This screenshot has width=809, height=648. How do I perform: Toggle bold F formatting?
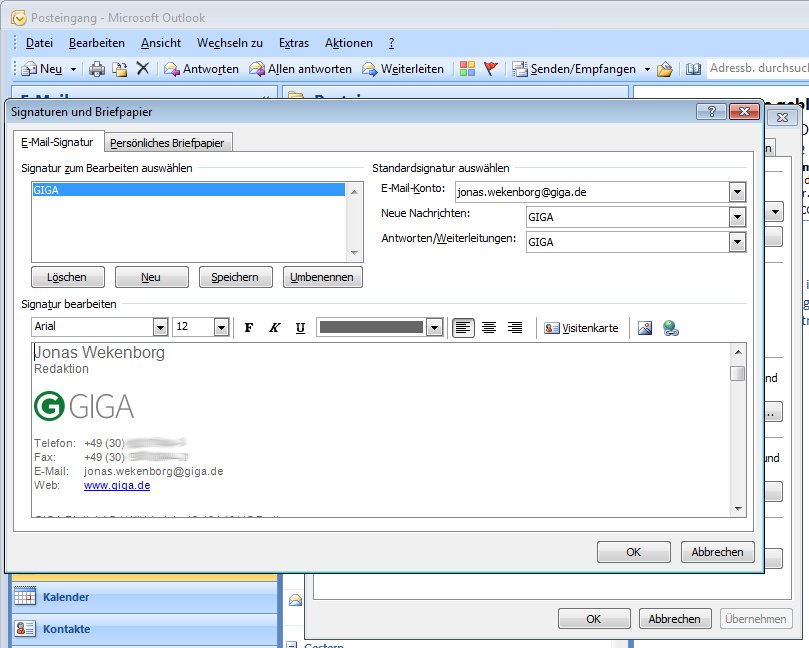249,328
